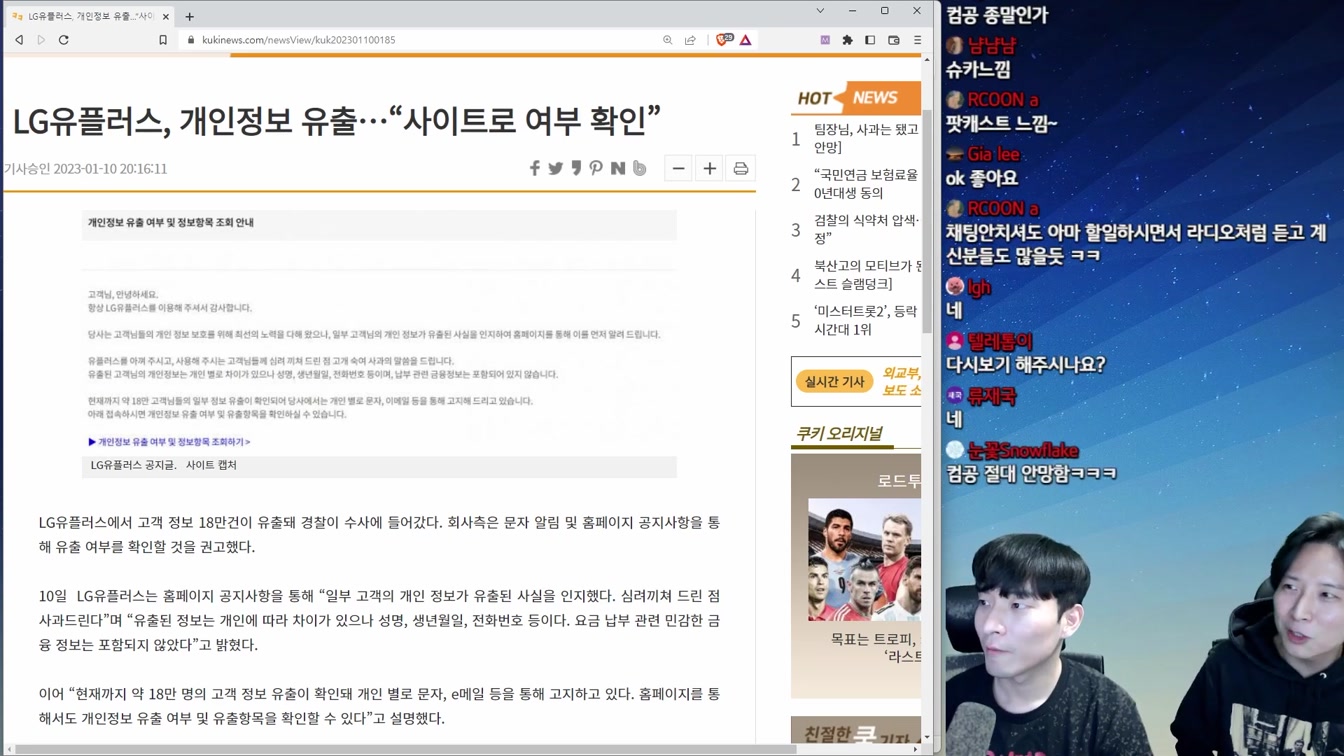1344x756 pixels.
Task: Click the scroll-down arrow of vertical scrollbar
Action: click(x=927, y=737)
